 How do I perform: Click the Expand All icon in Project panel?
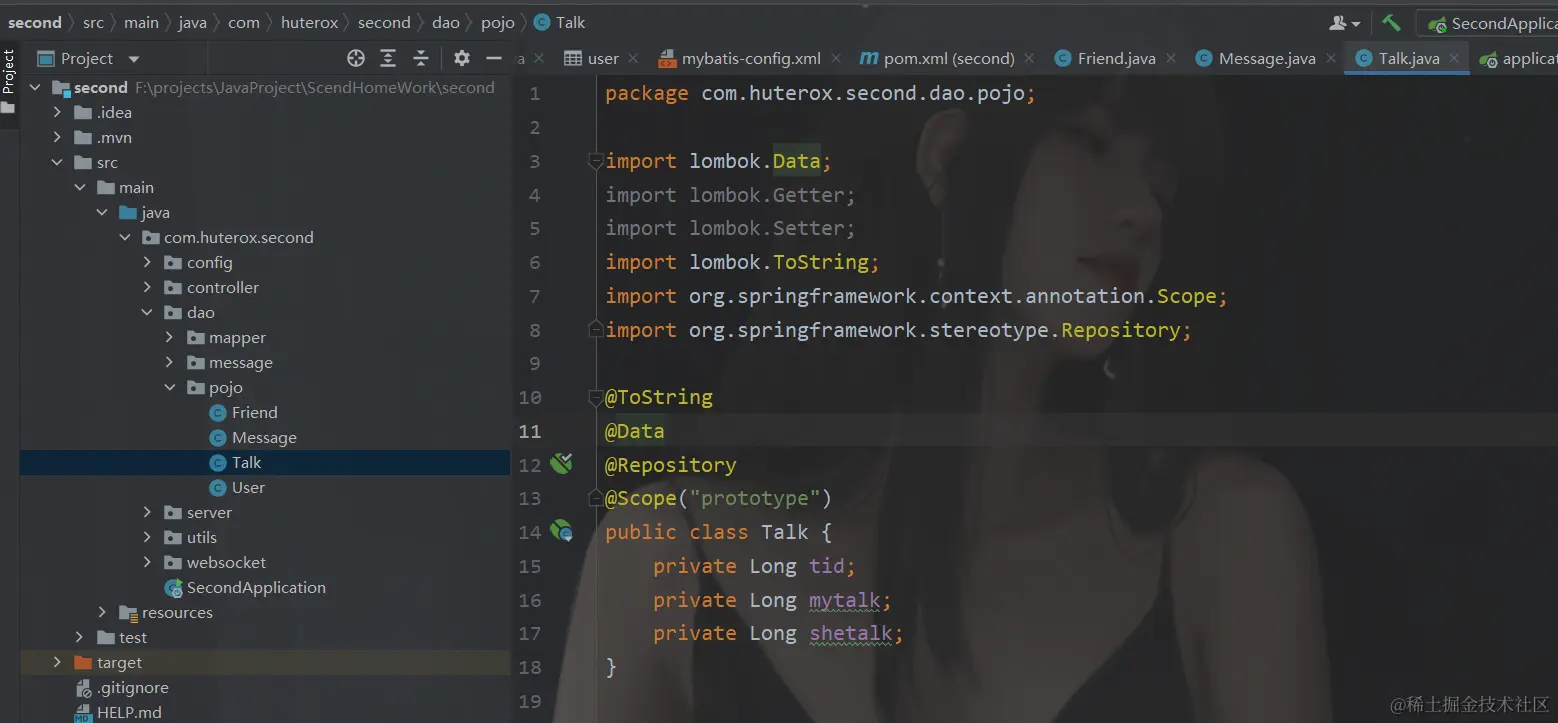pos(388,58)
